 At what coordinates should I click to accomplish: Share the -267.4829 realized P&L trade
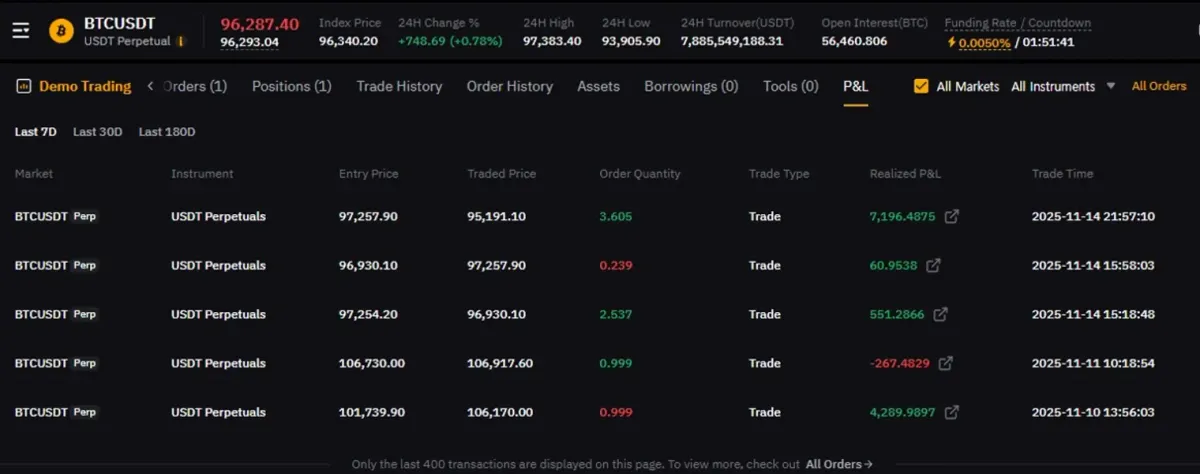(945, 363)
